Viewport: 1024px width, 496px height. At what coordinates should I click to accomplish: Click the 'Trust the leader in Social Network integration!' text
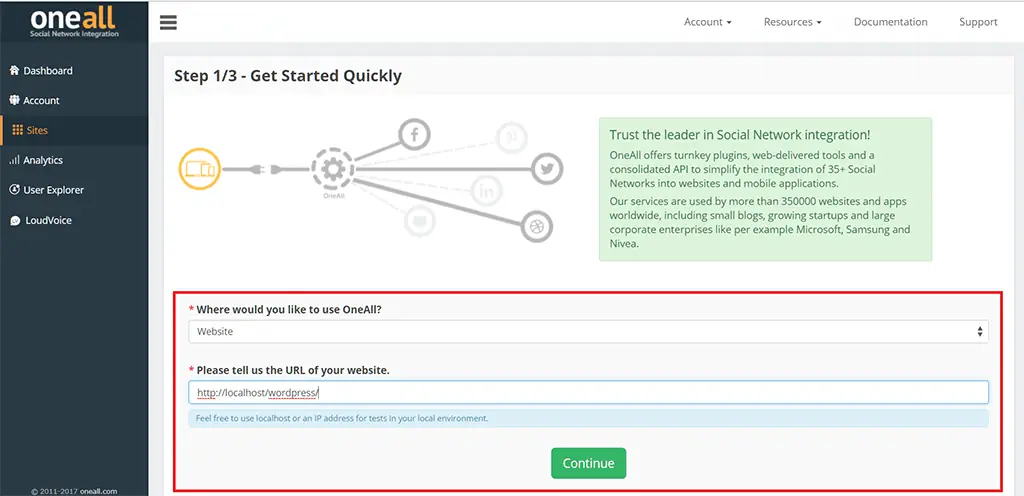click(x=739, y=135)
